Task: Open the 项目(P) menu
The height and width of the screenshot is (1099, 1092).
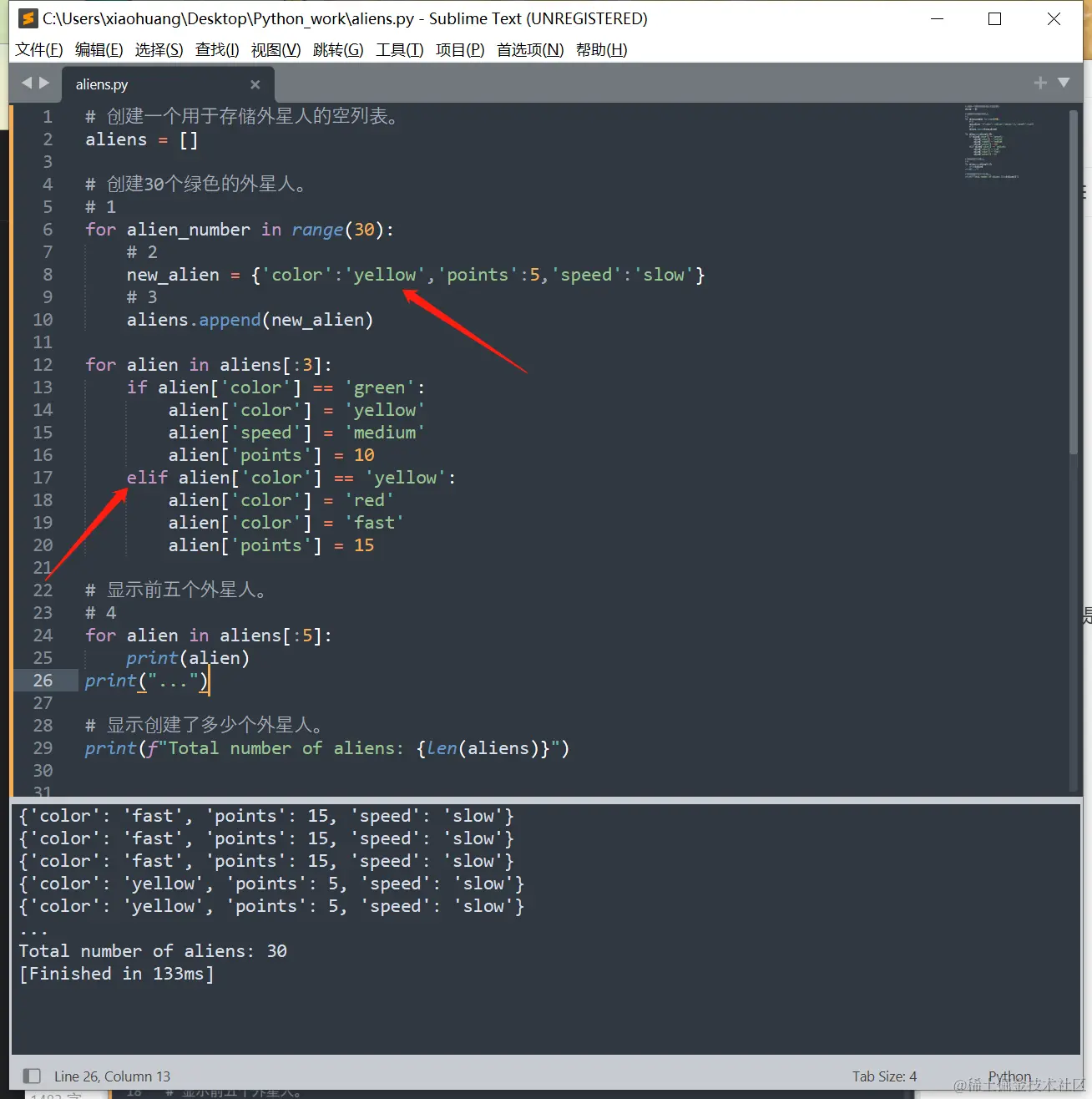Action: (x=460, y=50)
